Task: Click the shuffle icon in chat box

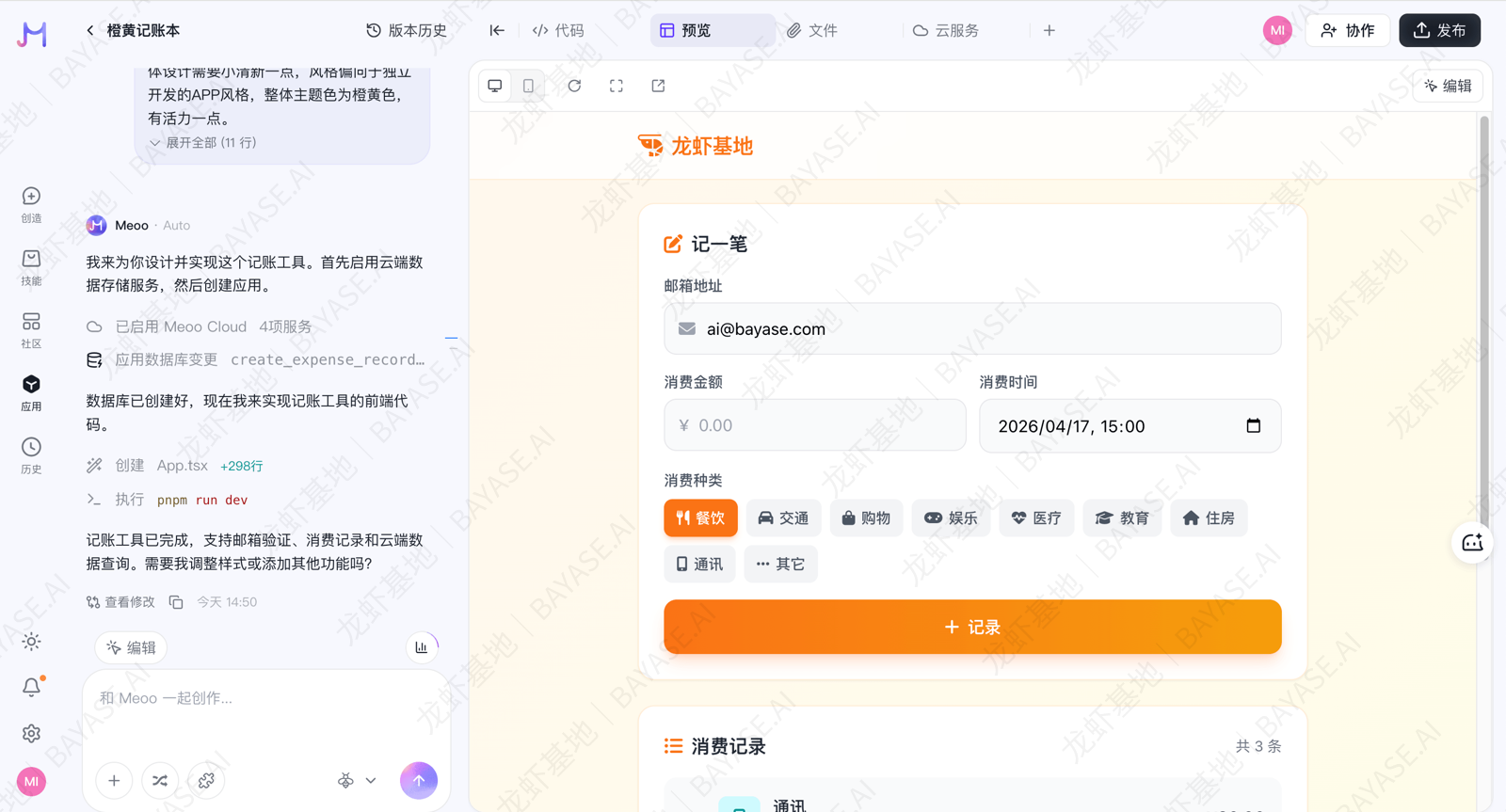Action: [160, 780]
